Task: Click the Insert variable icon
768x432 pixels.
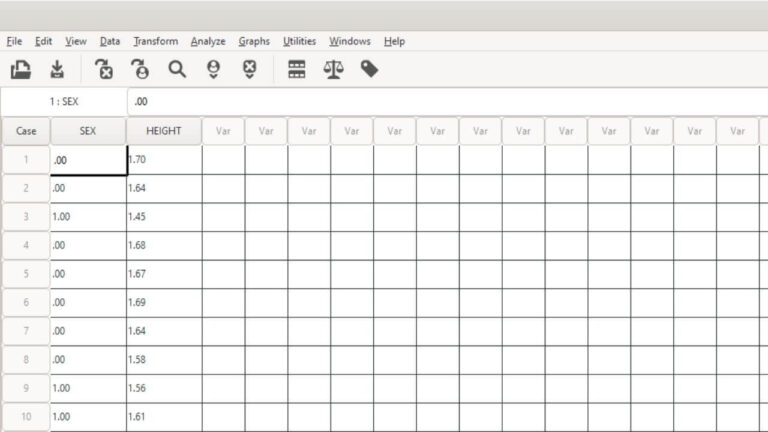Action: 249,70
